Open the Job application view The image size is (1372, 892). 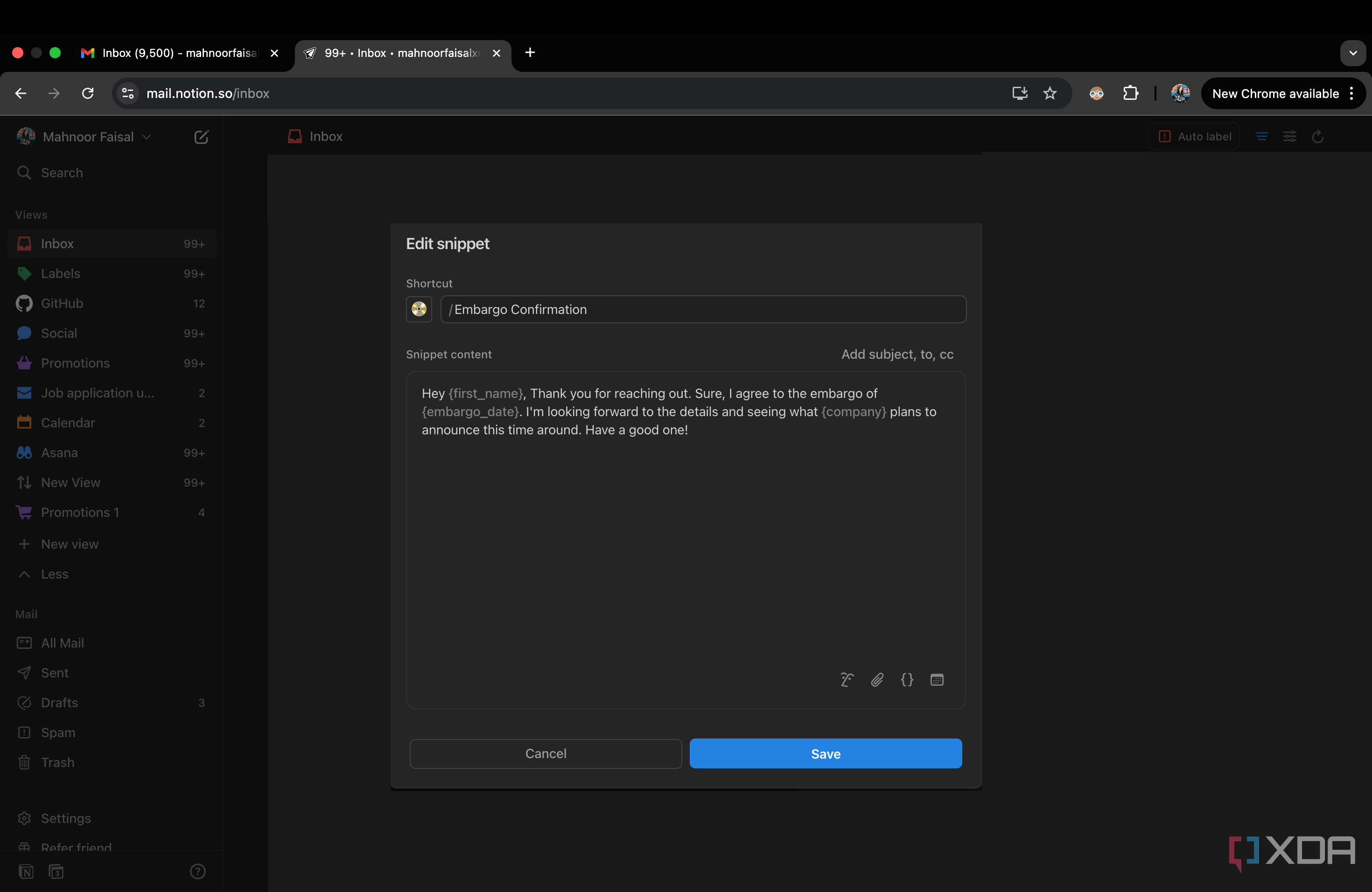click(112, 393)
